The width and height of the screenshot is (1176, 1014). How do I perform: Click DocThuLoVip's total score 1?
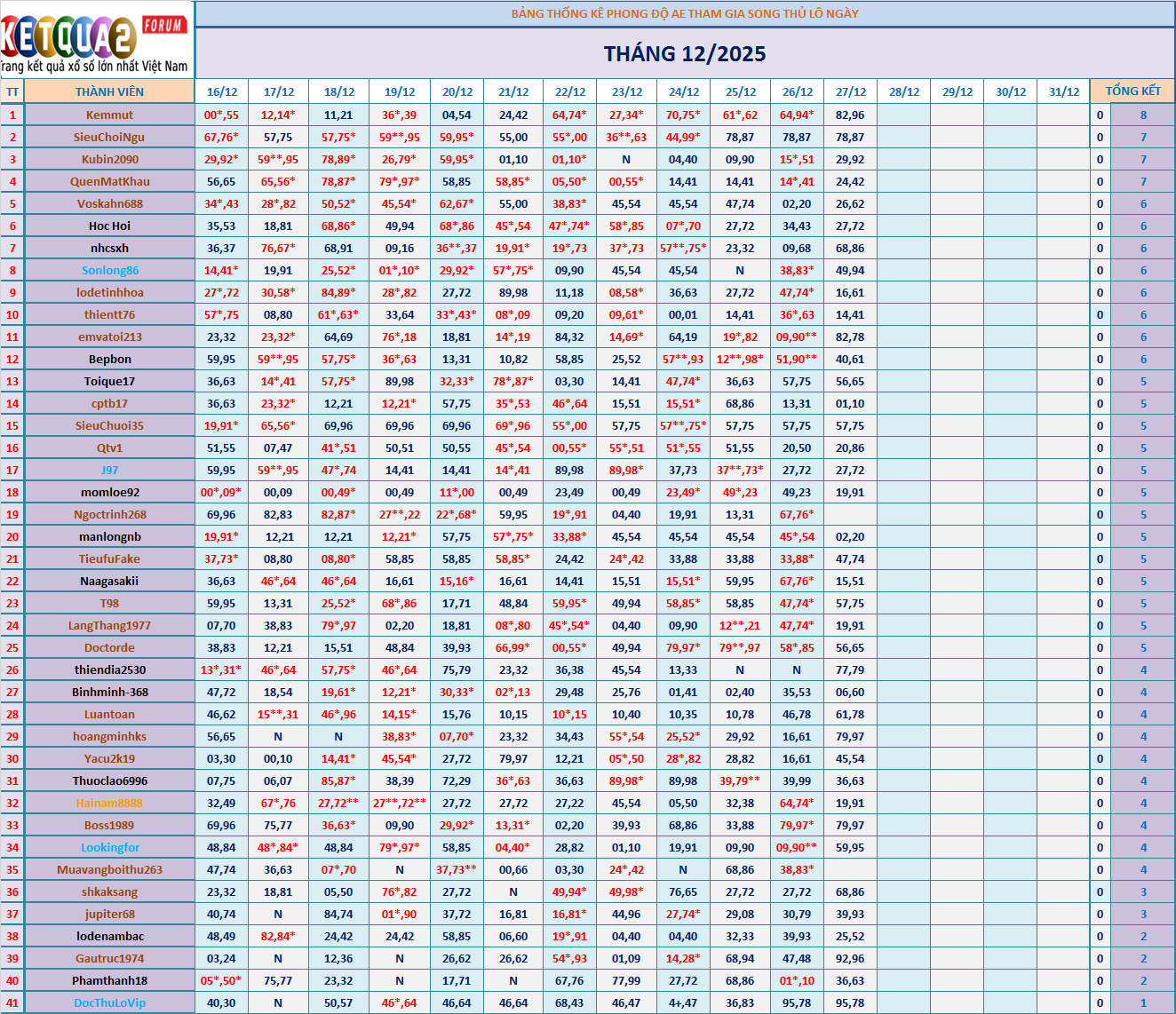pyautogui.click(x=1143, y=1002)
